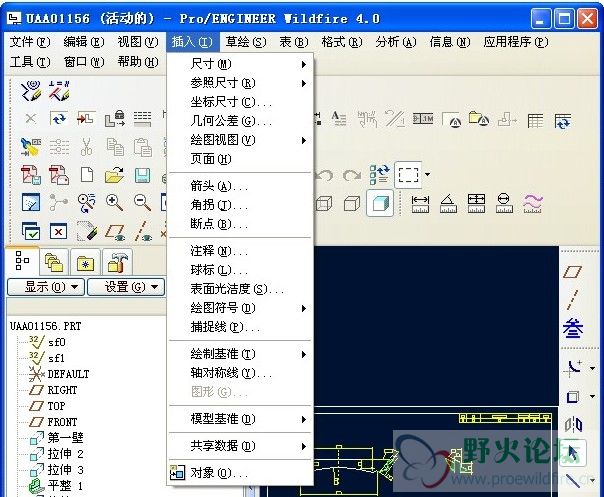604x497 pixels.
Task: Select 角拐(J)... menu entry
Action: 240,205
